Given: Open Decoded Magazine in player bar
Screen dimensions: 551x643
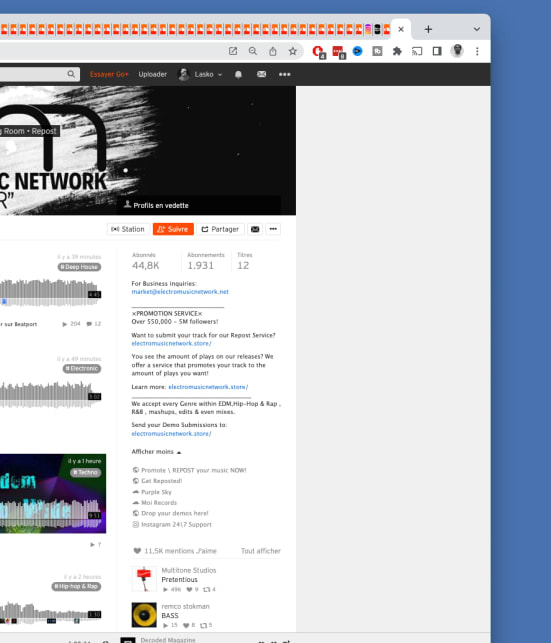Looking at the screenshot, I should tap(168, 640).
